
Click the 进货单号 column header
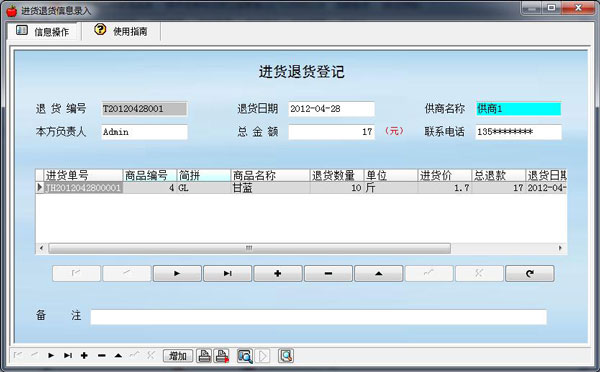[83, 175]
